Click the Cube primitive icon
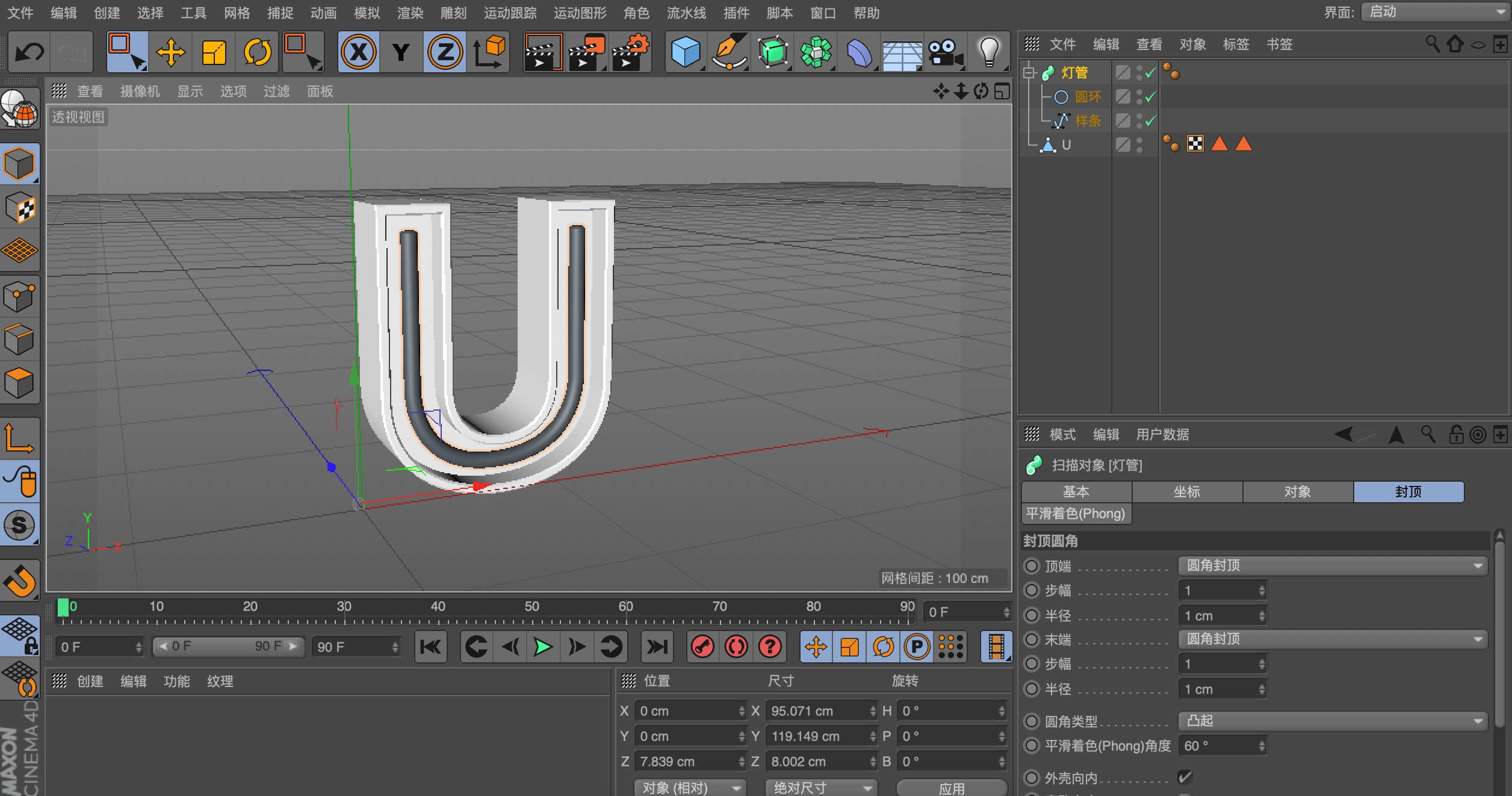1512x796 pixels. pos(685,52)
